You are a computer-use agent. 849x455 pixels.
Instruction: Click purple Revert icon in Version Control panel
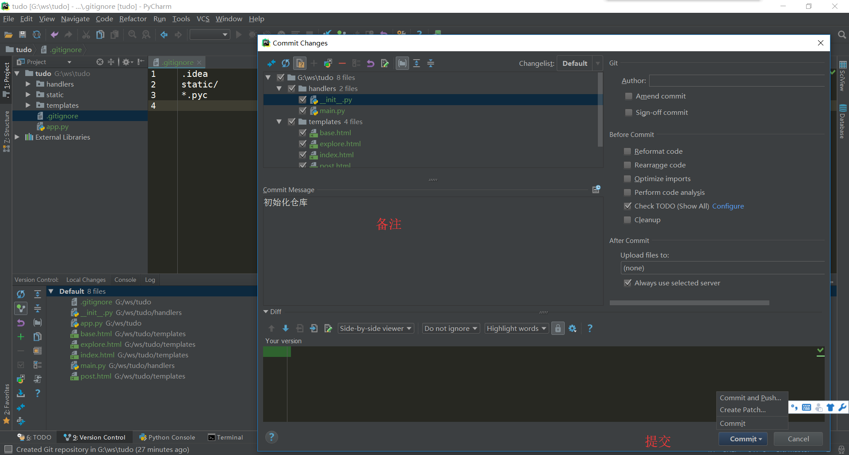click(x=21, y=323)
